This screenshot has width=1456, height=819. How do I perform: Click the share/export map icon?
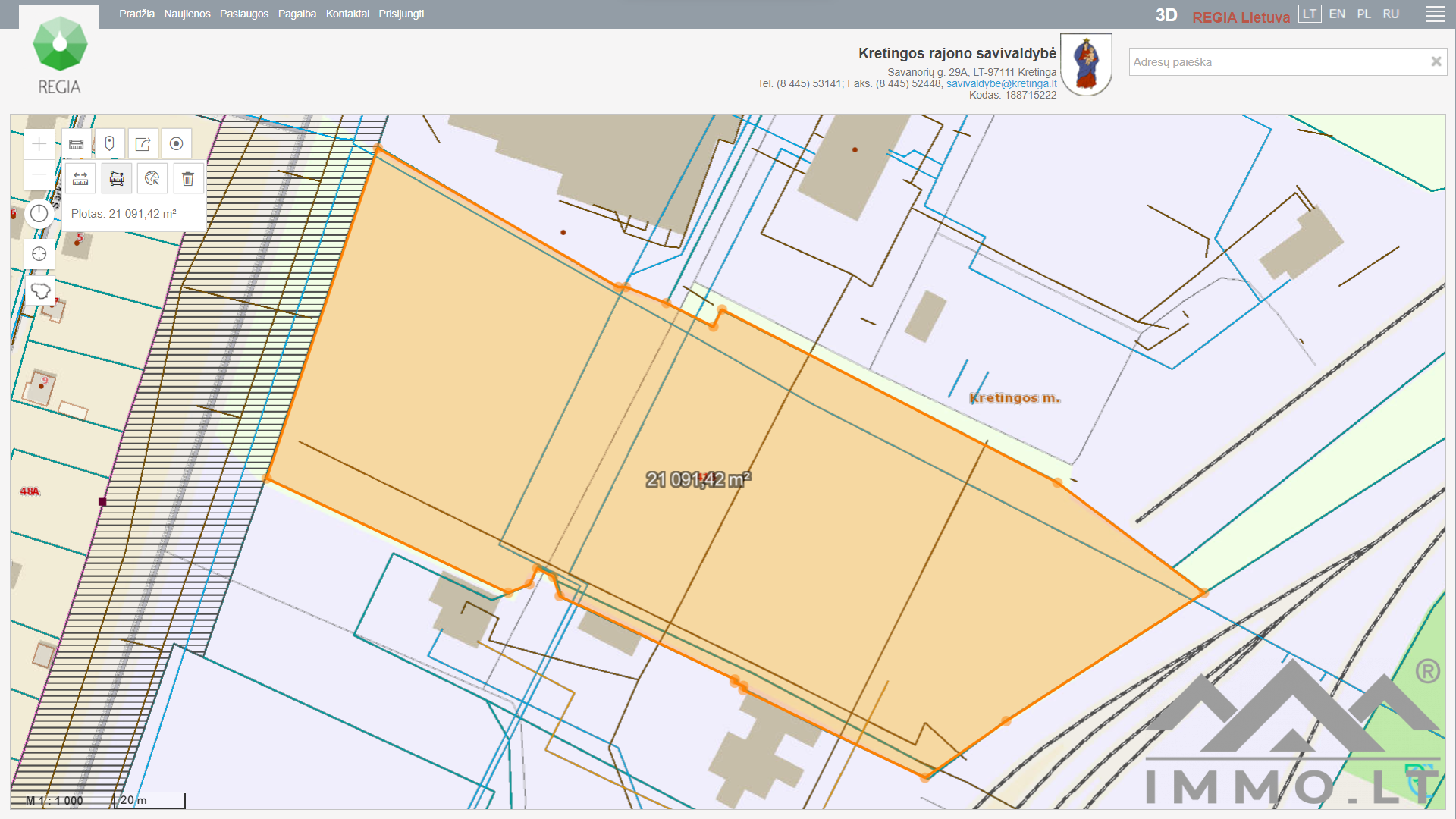pyautogui.click(x=143, y=144)
